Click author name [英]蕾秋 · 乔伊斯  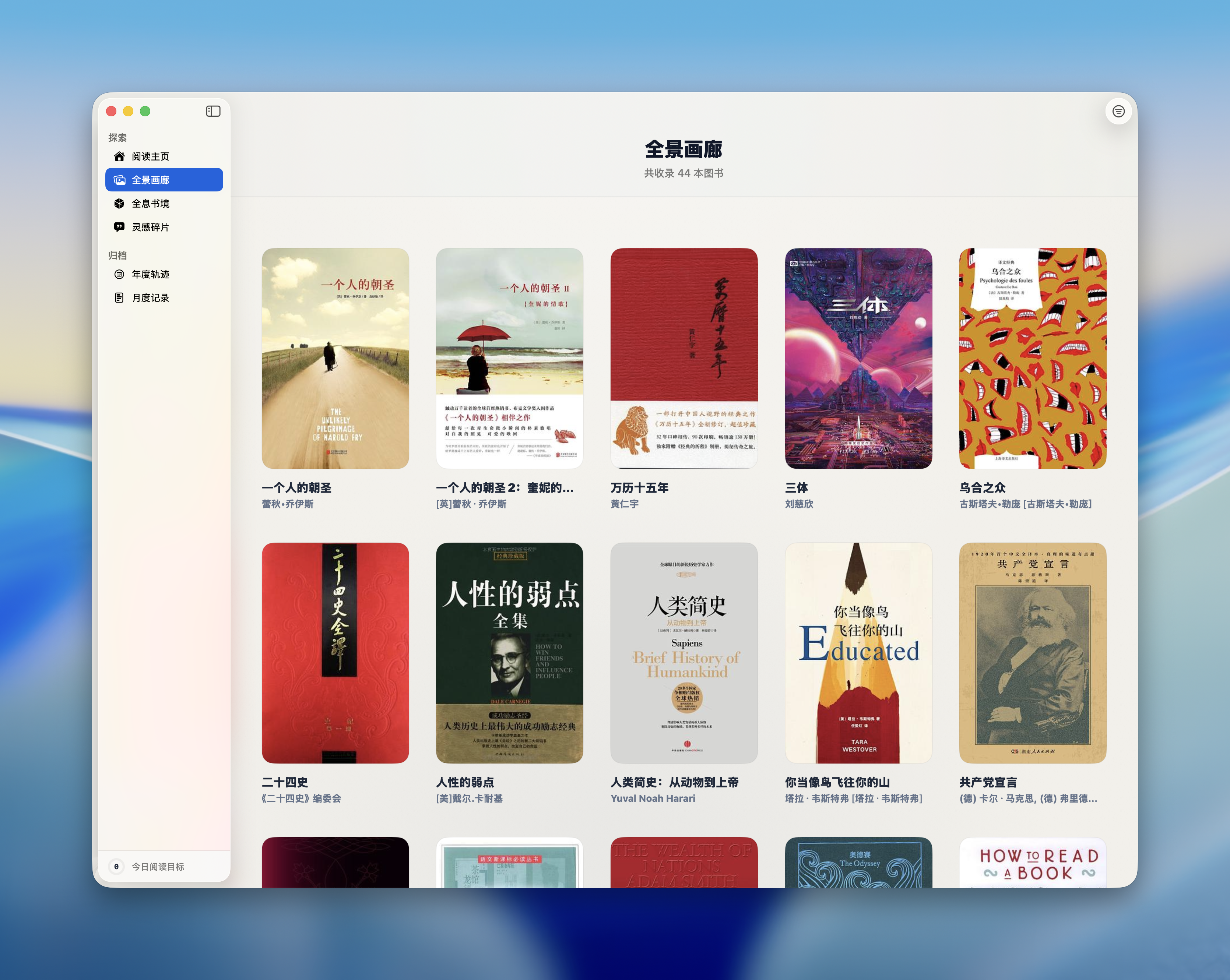[471, 504]
